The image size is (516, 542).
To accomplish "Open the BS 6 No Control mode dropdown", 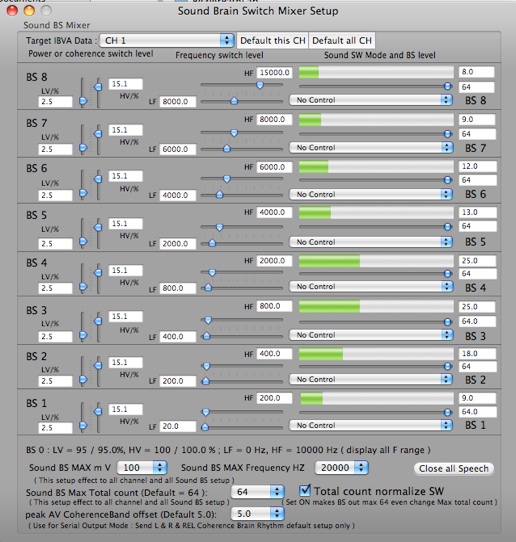I will [x=371, y=194].
